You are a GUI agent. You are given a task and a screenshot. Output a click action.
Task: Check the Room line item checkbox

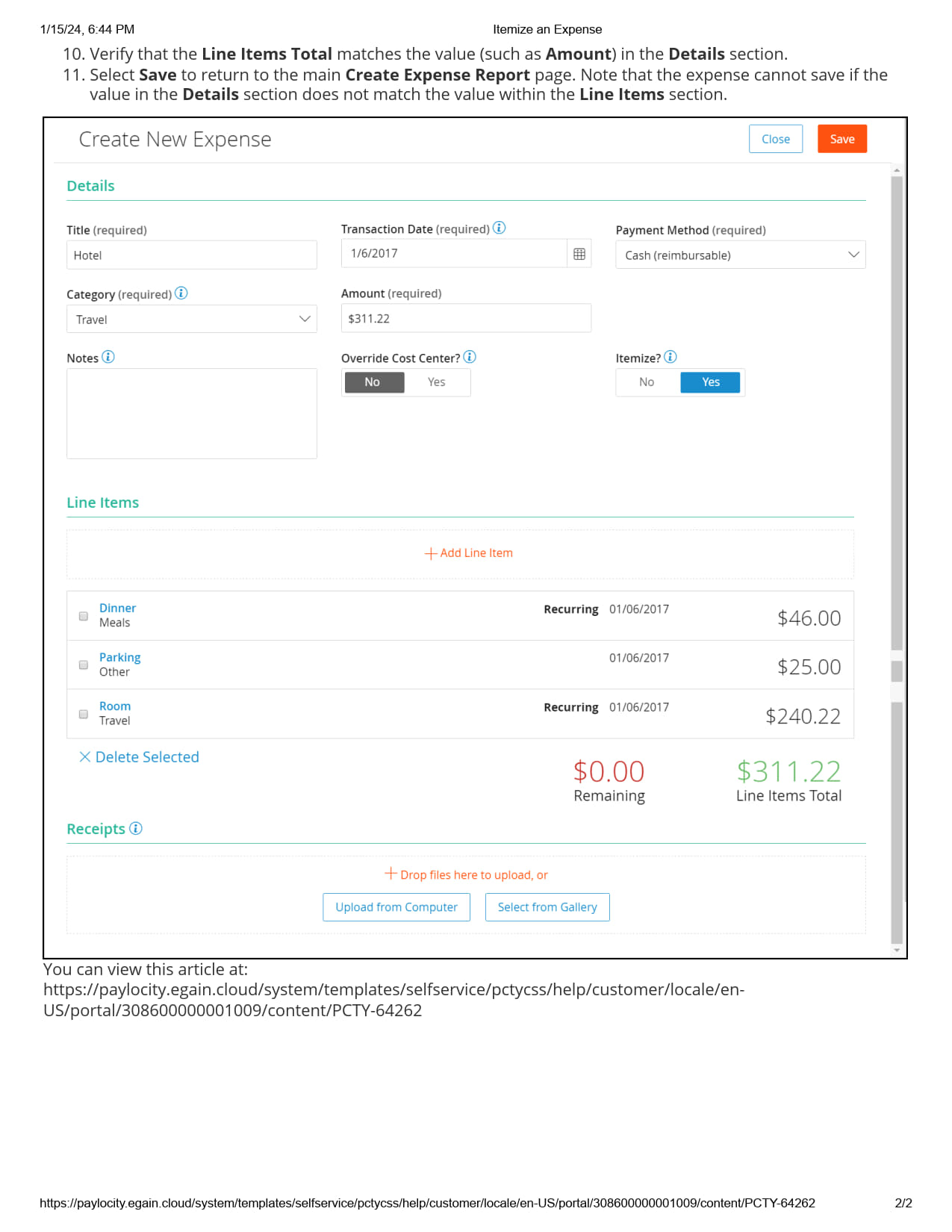(84, 714)
